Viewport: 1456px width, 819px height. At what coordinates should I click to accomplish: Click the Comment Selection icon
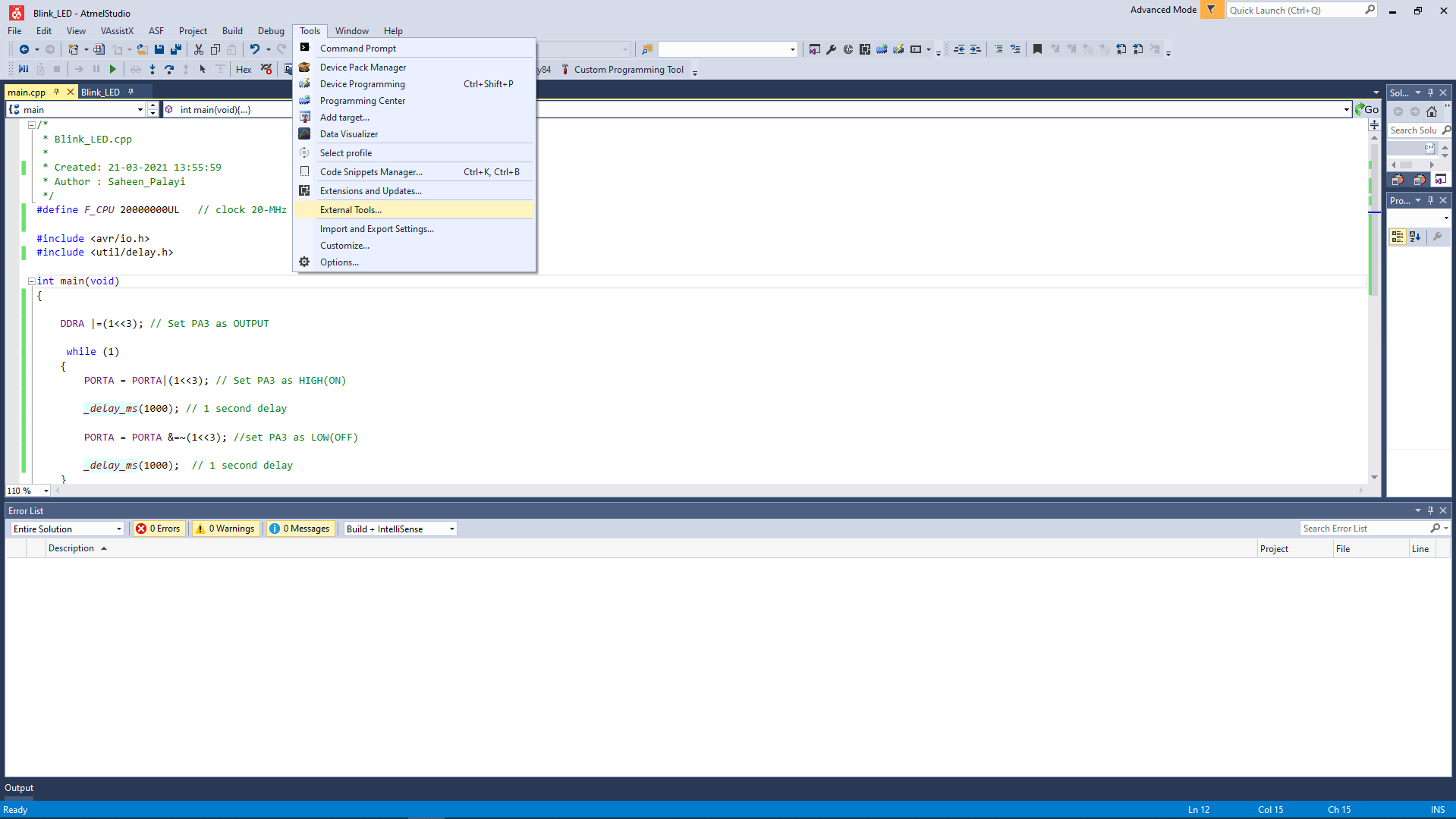point(998,49)
